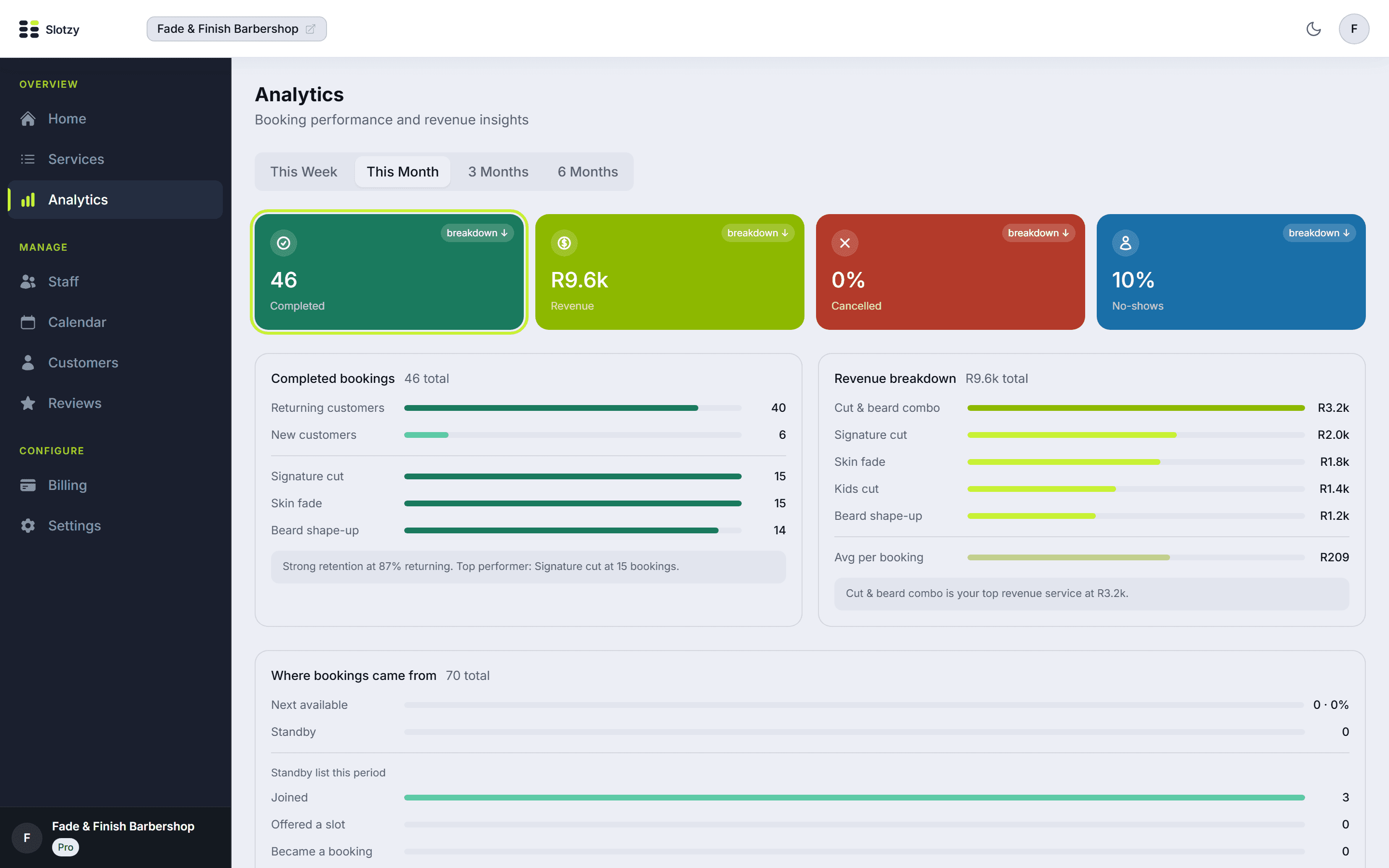The height and width of the screenshot is (868, 1389).
Task: Click the Analytics bar chart icon
Action: click(28, 200)
